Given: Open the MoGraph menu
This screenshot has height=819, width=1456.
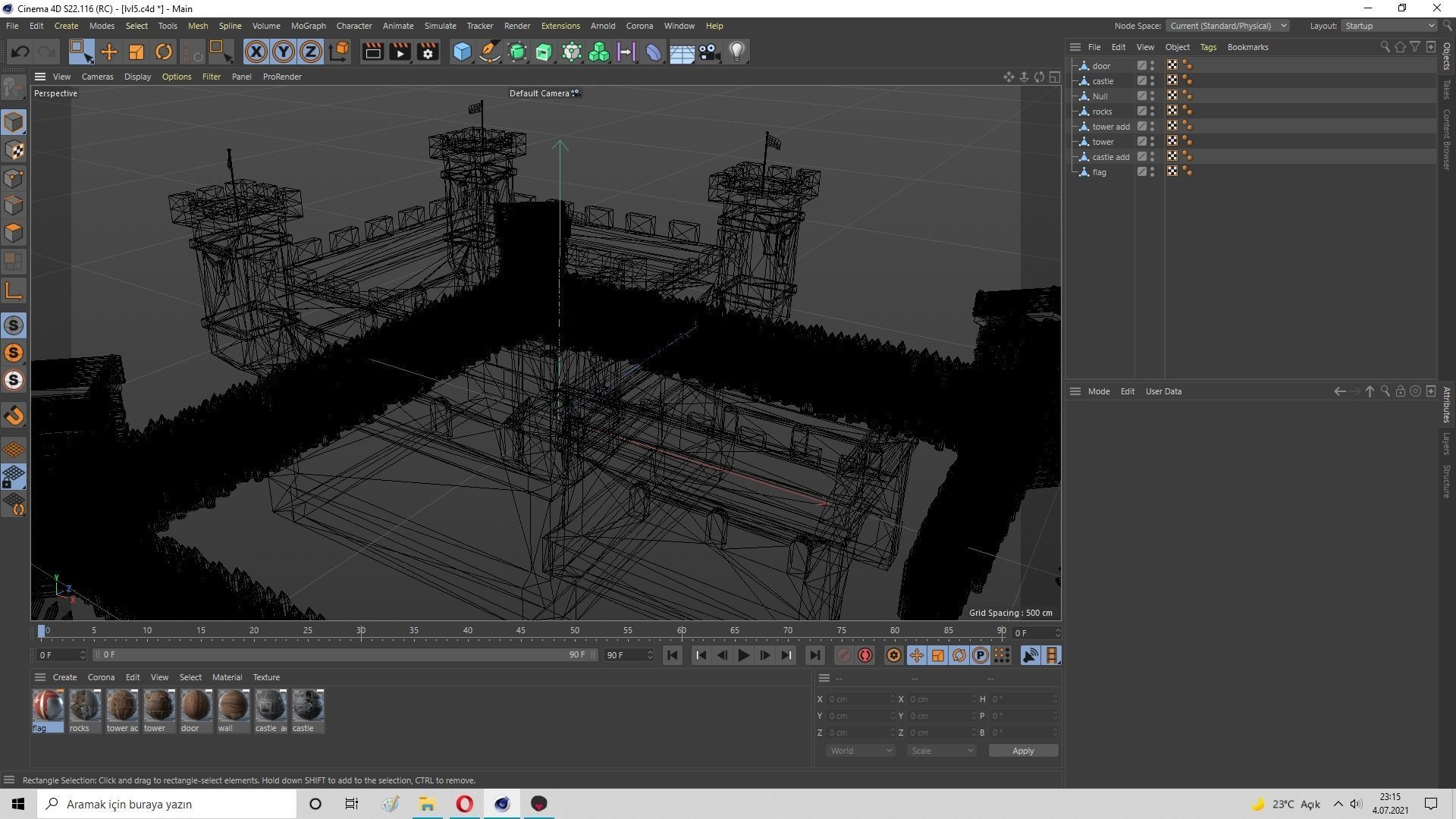Looking at the screenshot, I should pos(308,26).
